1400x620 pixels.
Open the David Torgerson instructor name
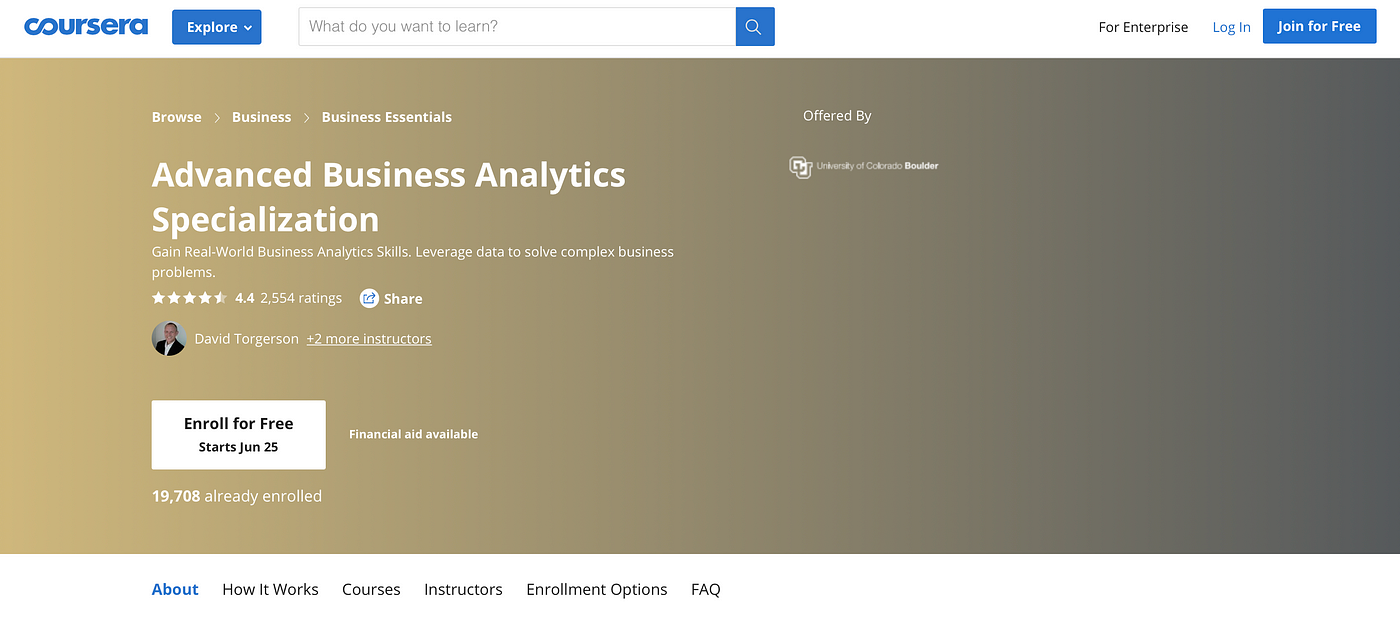point(246,339)
